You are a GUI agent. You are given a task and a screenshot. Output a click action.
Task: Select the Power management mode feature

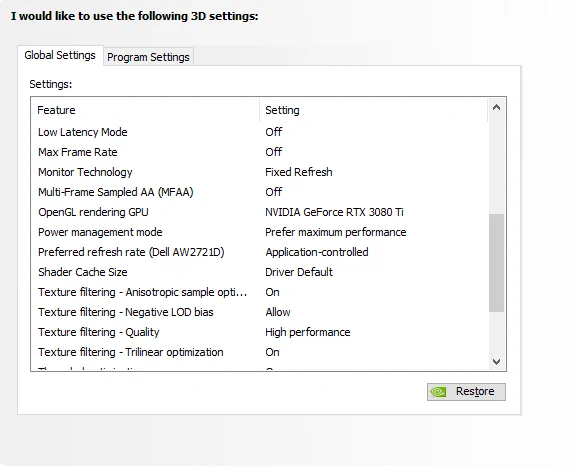pyautogui.click(x=100, y=232)
